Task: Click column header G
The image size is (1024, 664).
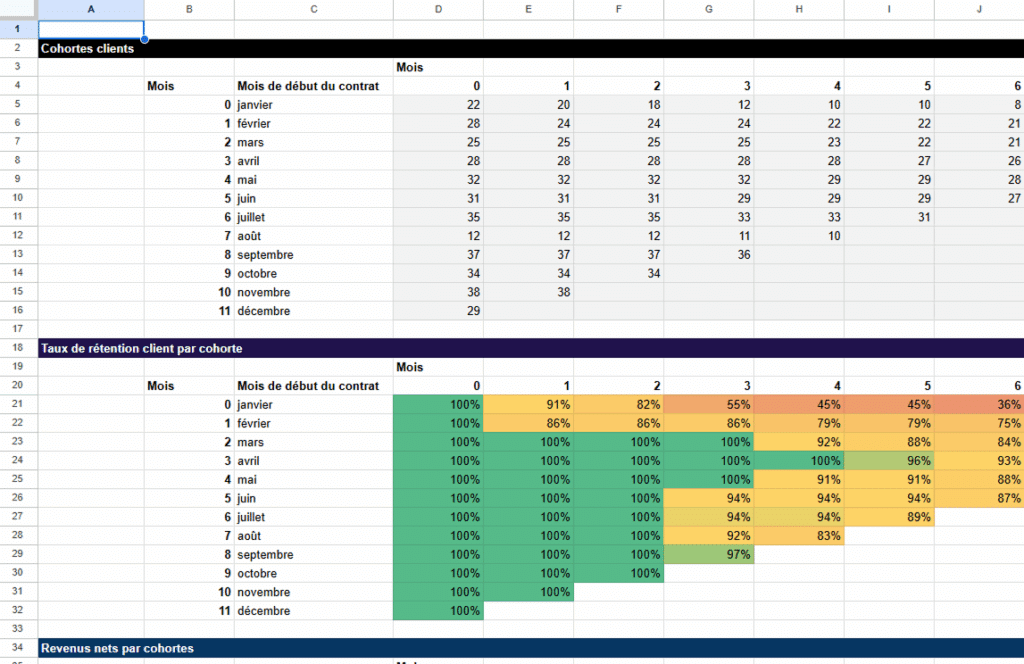Action: (x=708, y=9)
